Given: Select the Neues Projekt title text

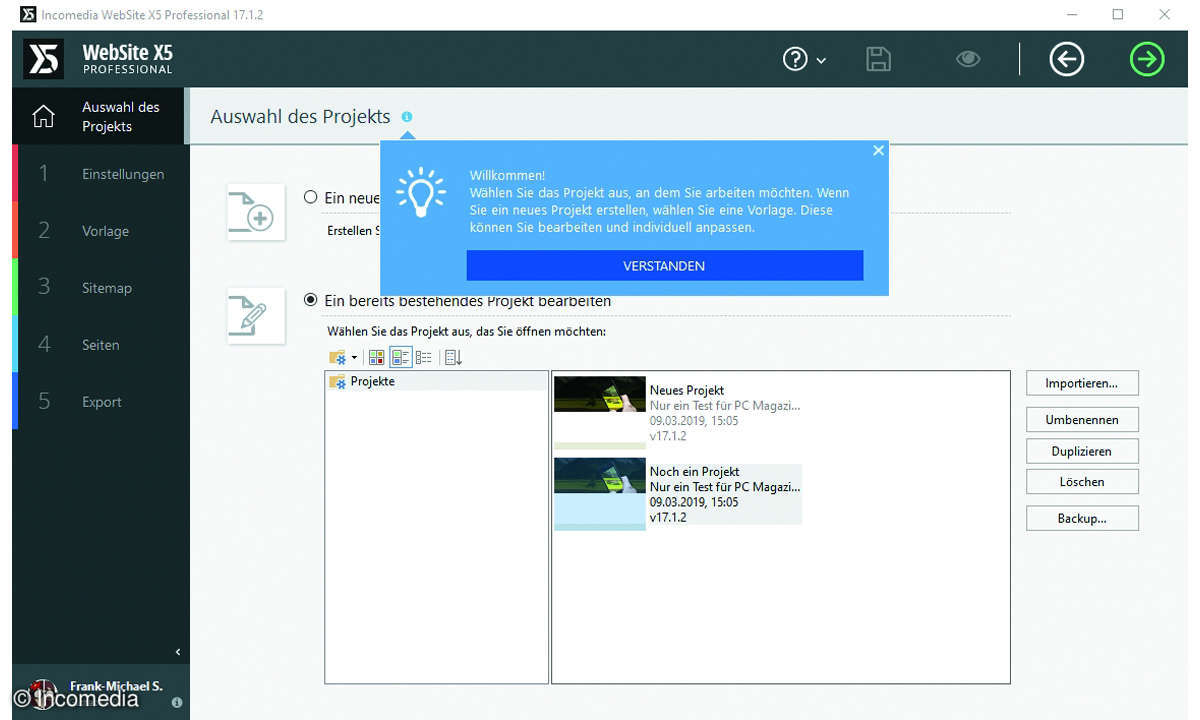Looking at the screenshot, I should pyautogui.click(x=686, y=390).
